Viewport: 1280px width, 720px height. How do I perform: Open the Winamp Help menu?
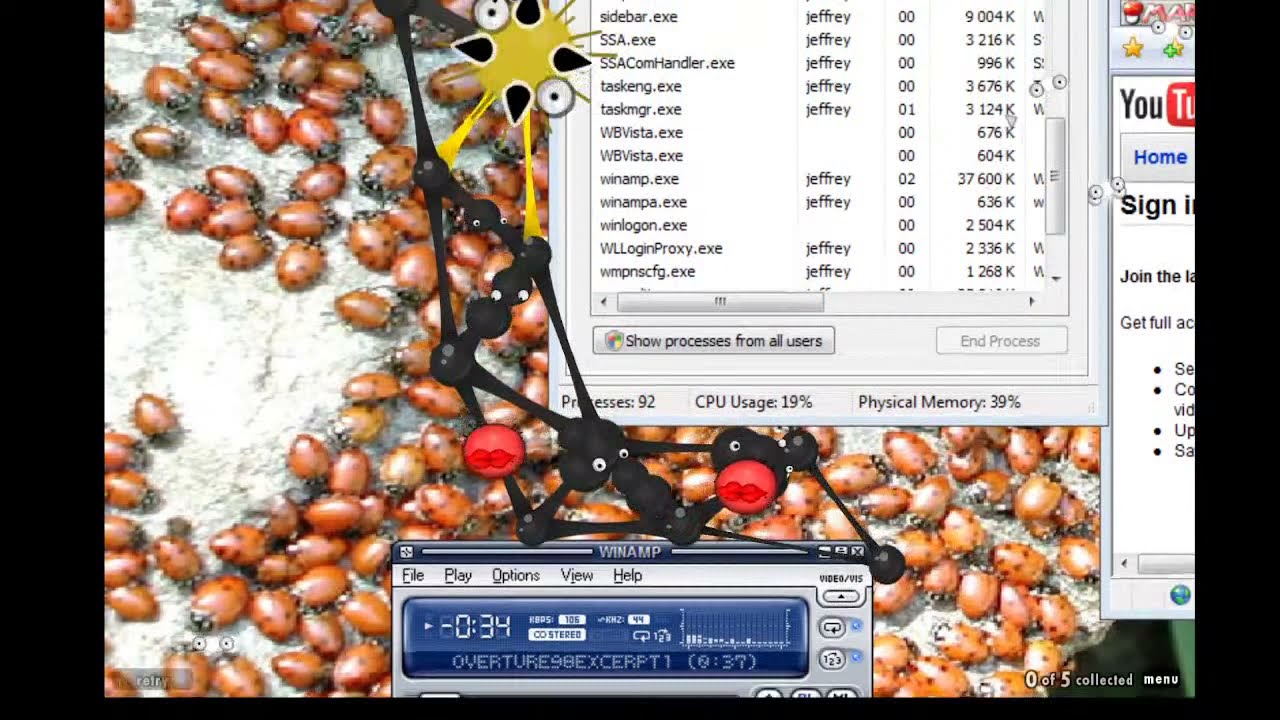click(627, 575)
